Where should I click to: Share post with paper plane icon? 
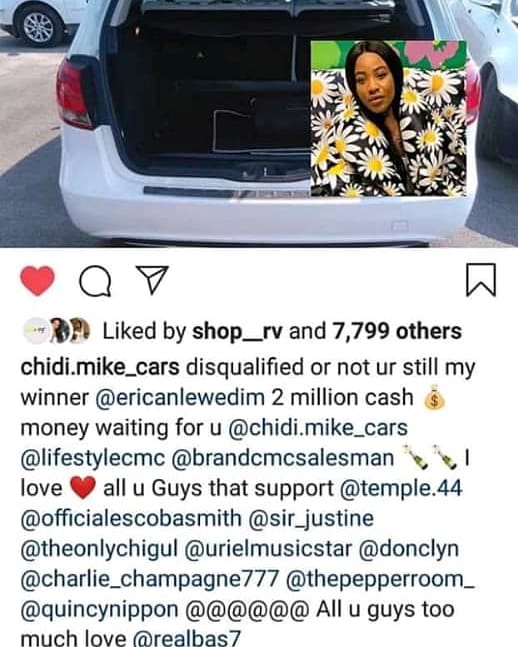tap(152, 279)
